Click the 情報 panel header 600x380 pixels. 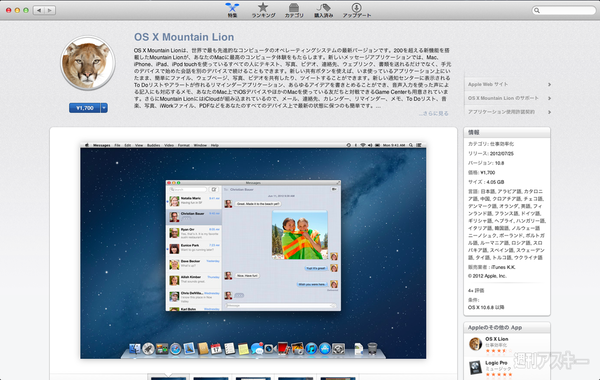(507, 132)
